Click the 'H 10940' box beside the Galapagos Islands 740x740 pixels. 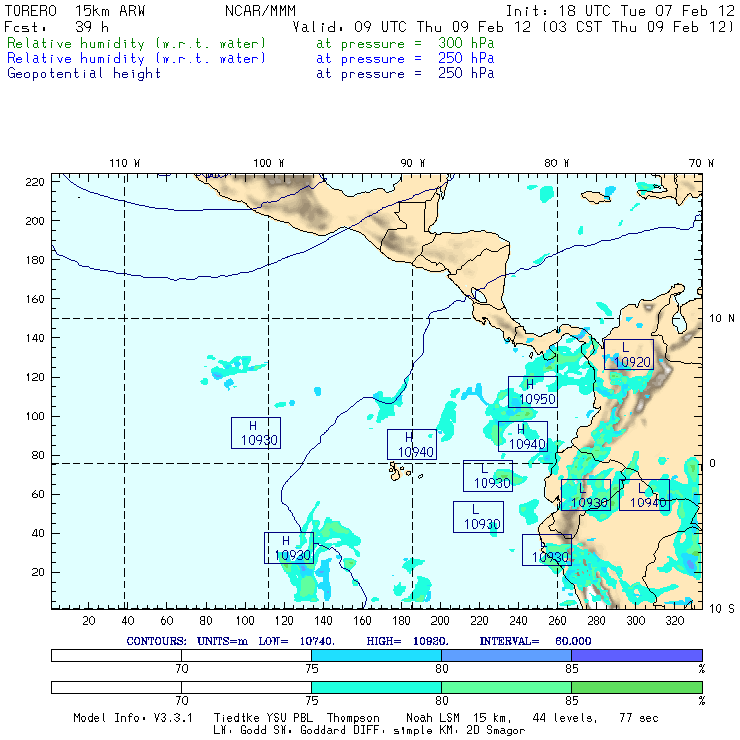click(x=412, y=444)
